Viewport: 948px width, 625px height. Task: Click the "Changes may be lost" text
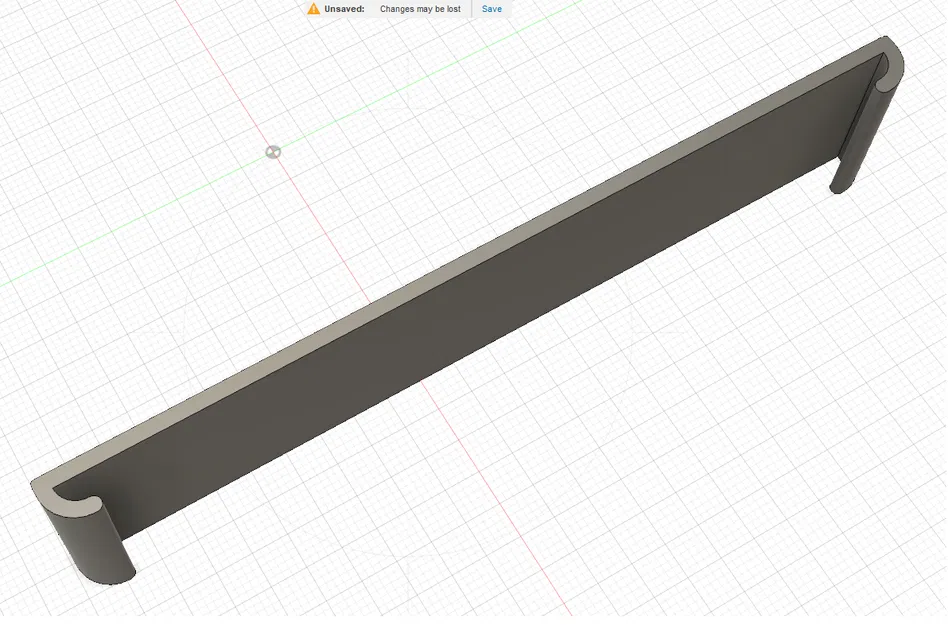(420, 9)
